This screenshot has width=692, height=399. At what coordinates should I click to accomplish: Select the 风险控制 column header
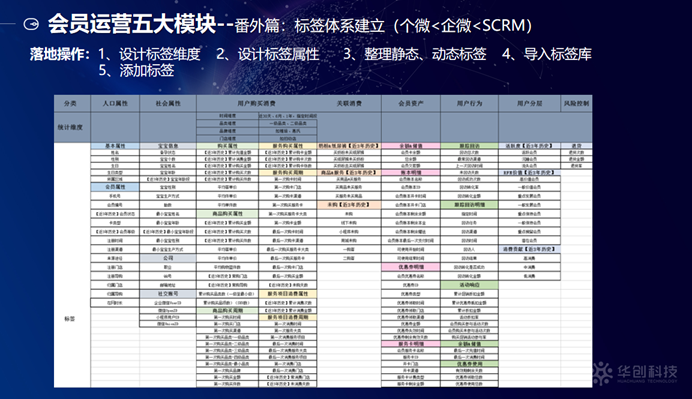click(576, 103)
